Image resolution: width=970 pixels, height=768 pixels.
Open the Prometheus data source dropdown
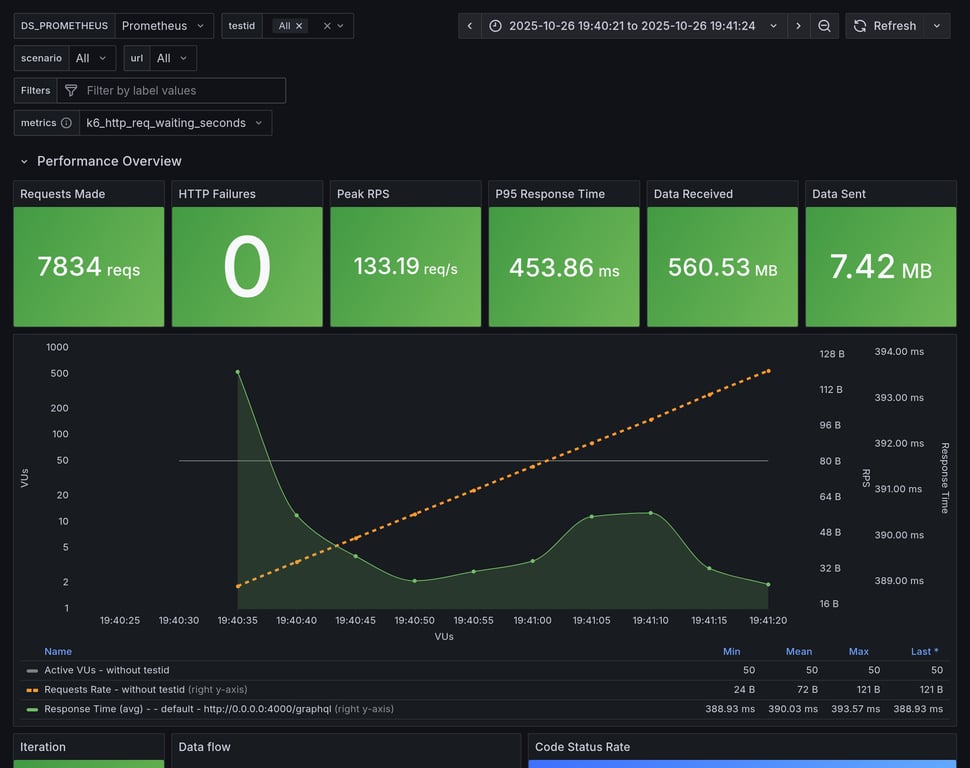tap(164, 26)
